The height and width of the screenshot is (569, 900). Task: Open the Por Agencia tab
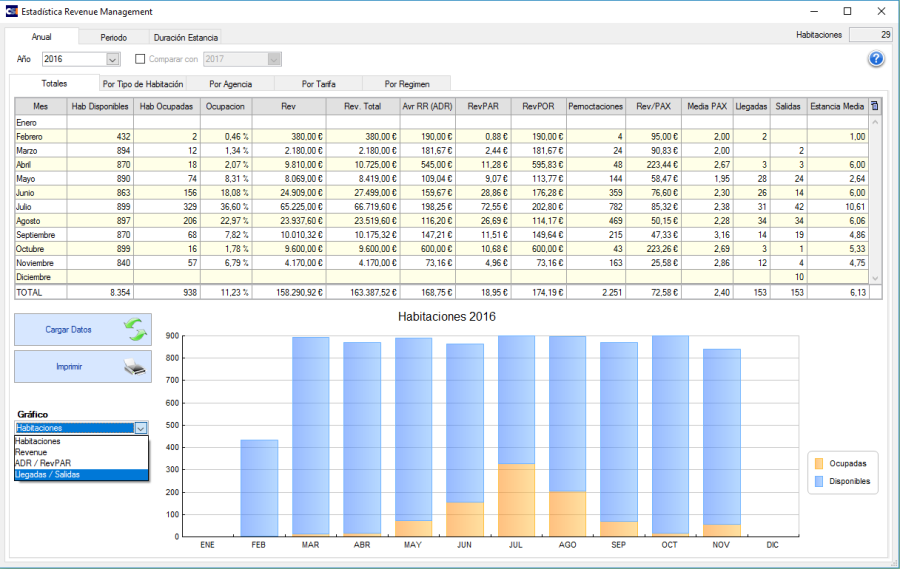(x=230, y=84)
